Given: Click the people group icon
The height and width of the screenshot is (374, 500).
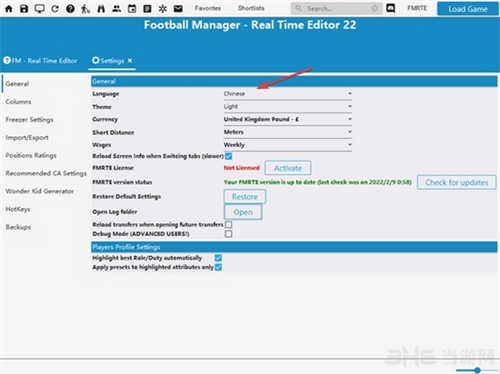Looking at the screenshot, I should click(117, 9).
